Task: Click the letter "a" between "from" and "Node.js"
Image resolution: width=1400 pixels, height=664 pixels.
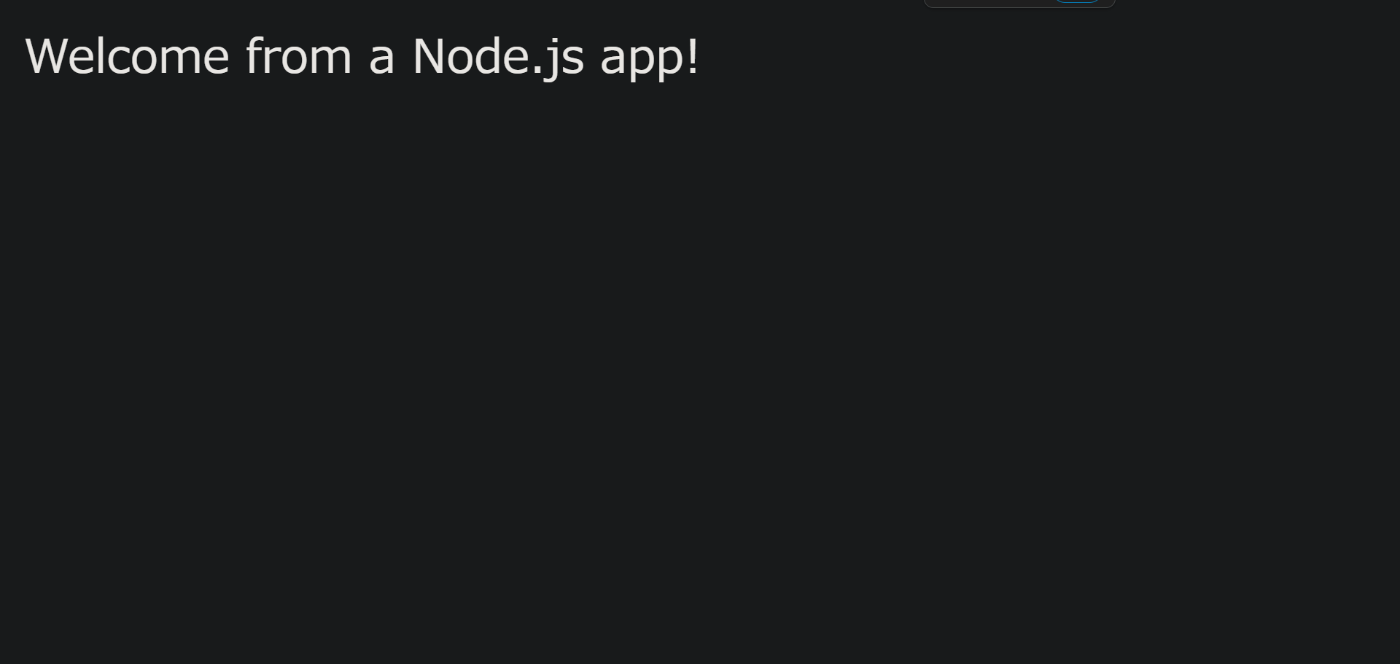Action: point(383,60)
